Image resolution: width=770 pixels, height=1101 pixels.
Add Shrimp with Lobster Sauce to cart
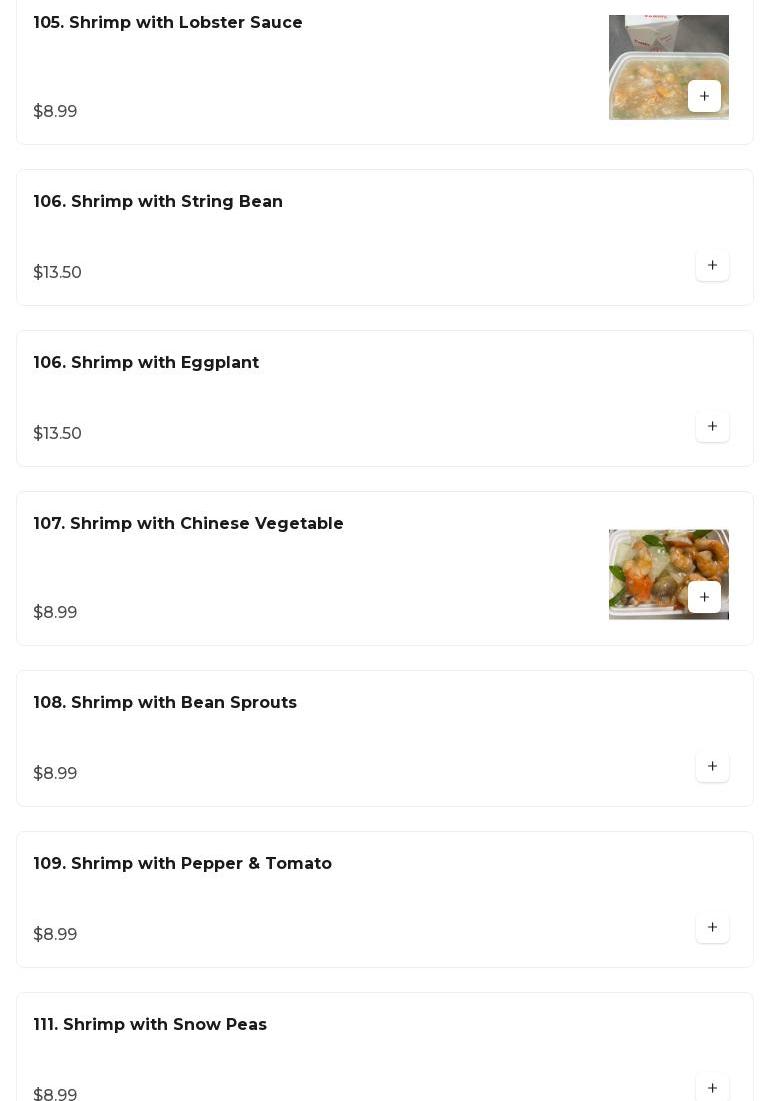pyautogui.click(x=704, y=96)
